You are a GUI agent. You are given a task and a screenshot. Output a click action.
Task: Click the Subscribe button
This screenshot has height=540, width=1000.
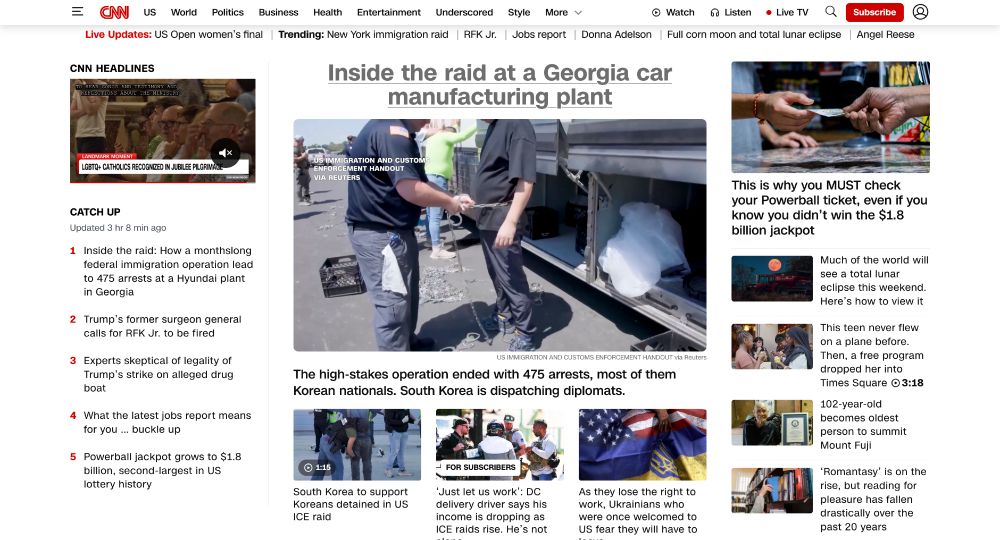(874, 12)
